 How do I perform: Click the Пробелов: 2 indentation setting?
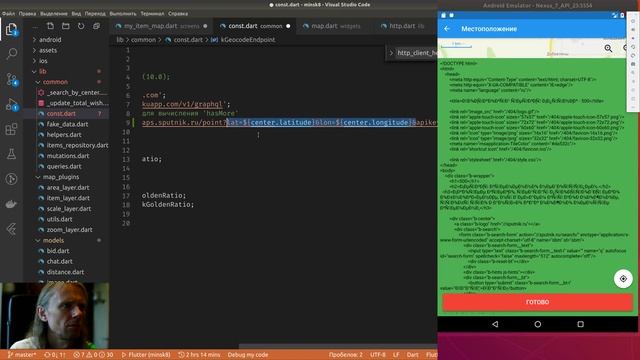345,355
